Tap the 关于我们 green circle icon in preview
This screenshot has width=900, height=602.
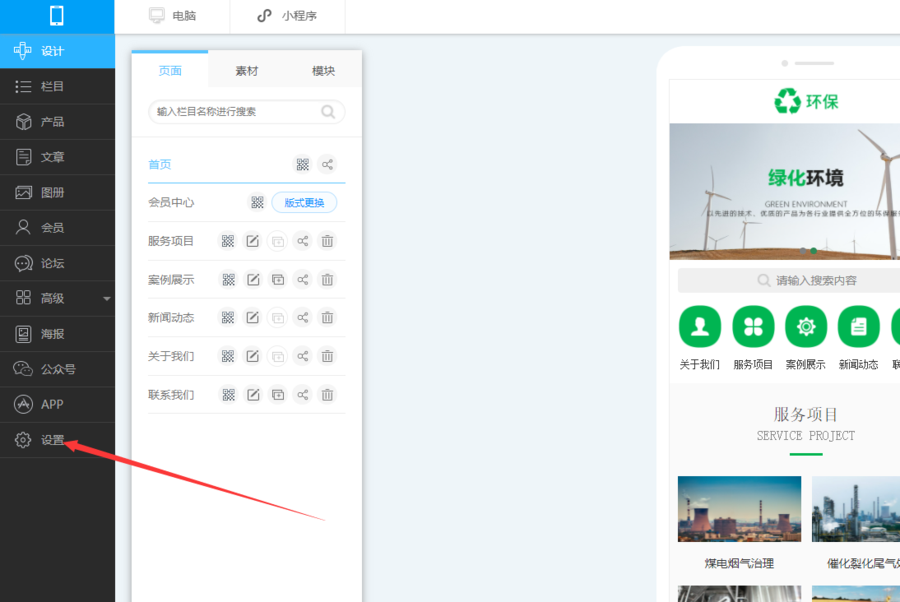700,327
